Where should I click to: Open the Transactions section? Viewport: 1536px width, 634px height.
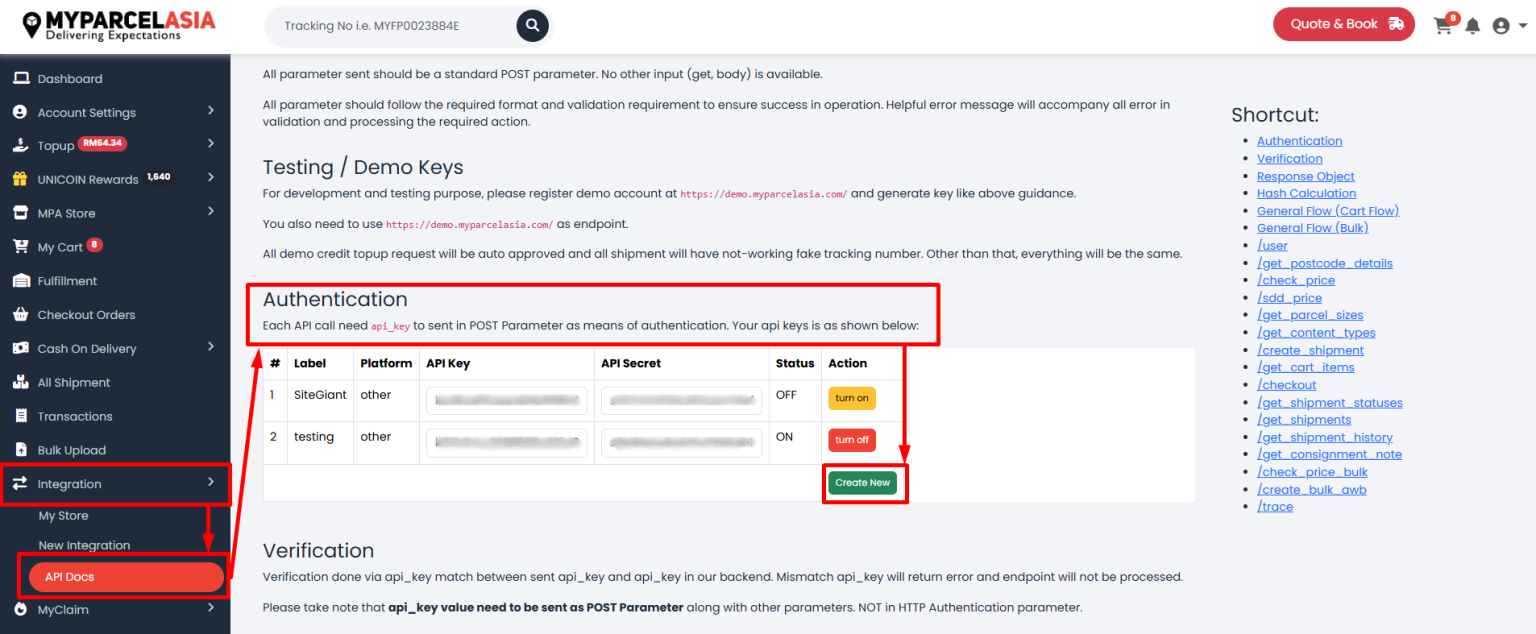coord(78,416)
